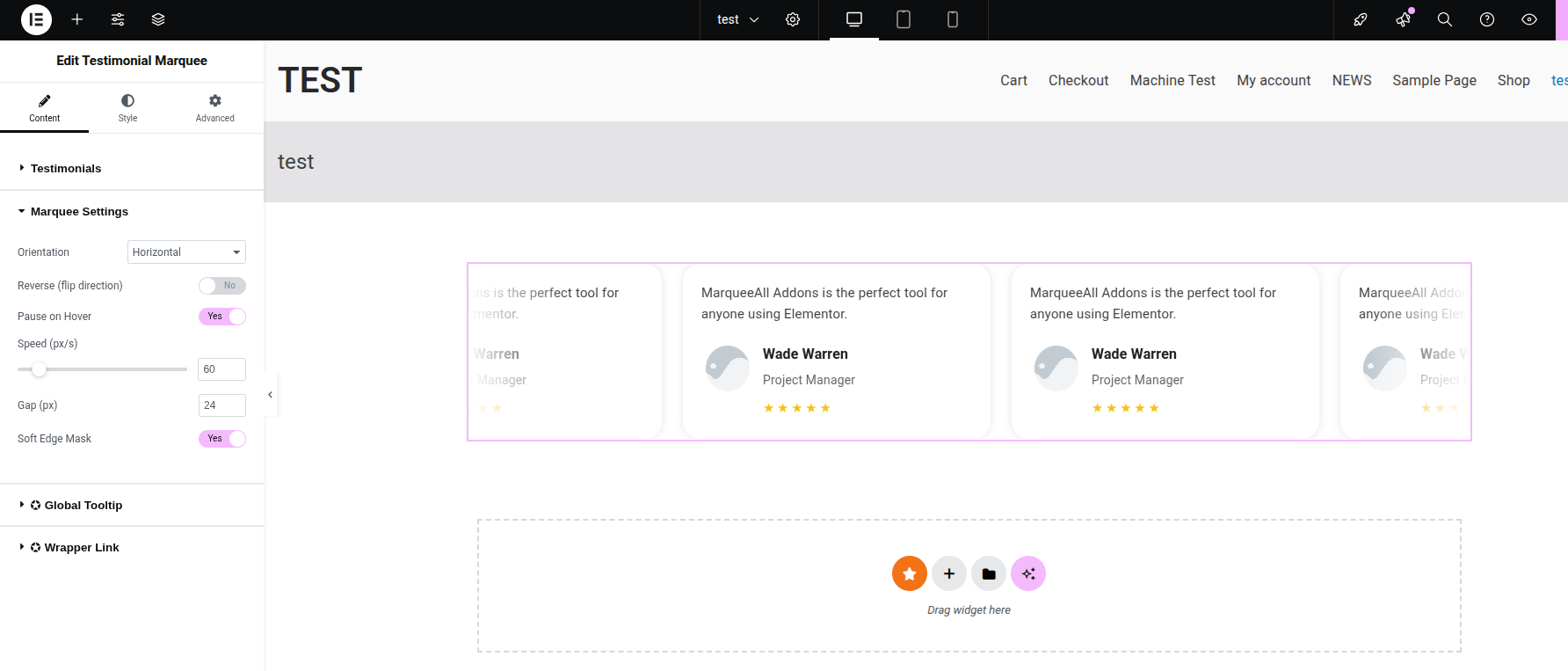Turn off Soft Edge Mask toggle
Image resolution: width=1568 pixels, height=671 pixels.
pos(221,439)
